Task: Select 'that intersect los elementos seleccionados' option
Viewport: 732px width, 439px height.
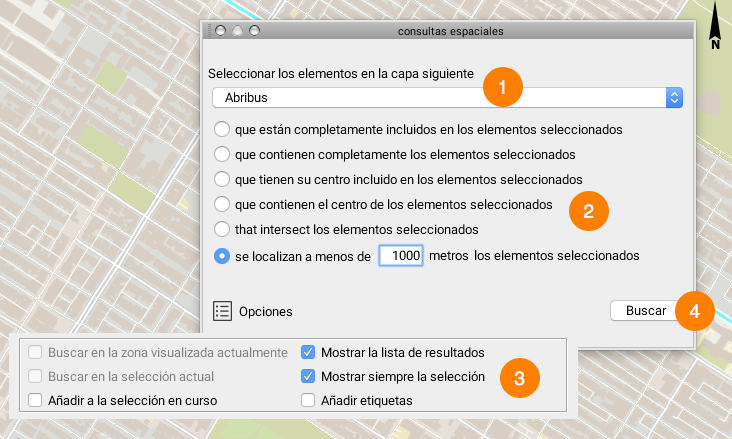Action: (223, 230)
